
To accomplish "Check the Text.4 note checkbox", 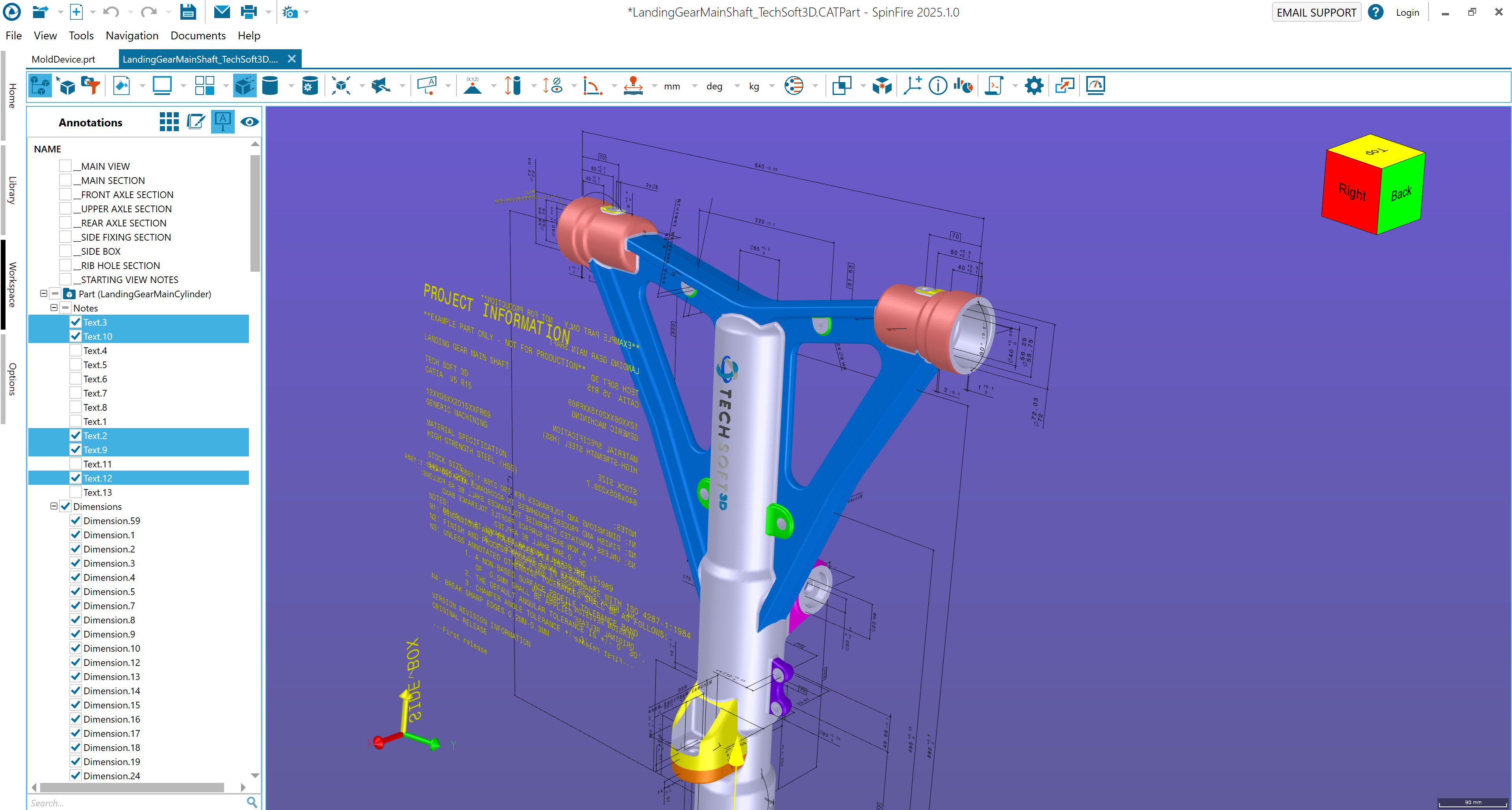I will click(76, 350).
